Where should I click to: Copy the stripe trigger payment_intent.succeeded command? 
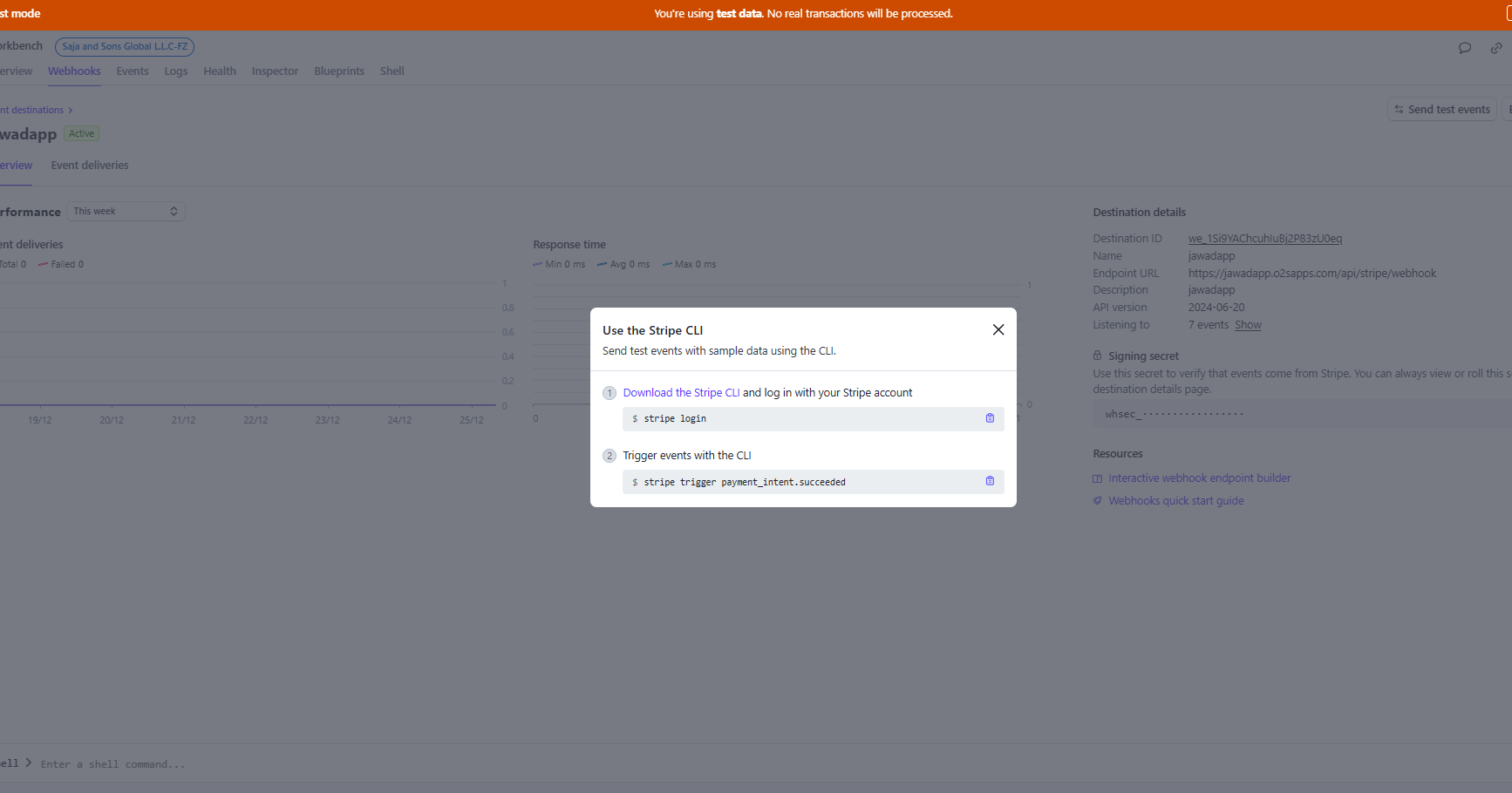click(x=990, y=481)
